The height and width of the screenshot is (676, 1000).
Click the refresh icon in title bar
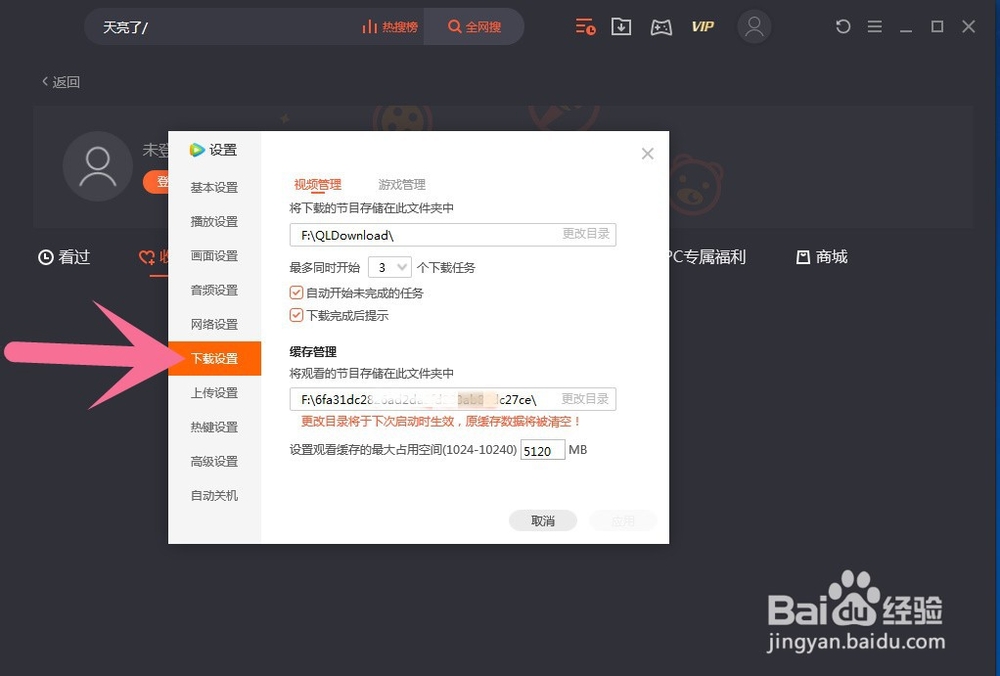[843, 27]
